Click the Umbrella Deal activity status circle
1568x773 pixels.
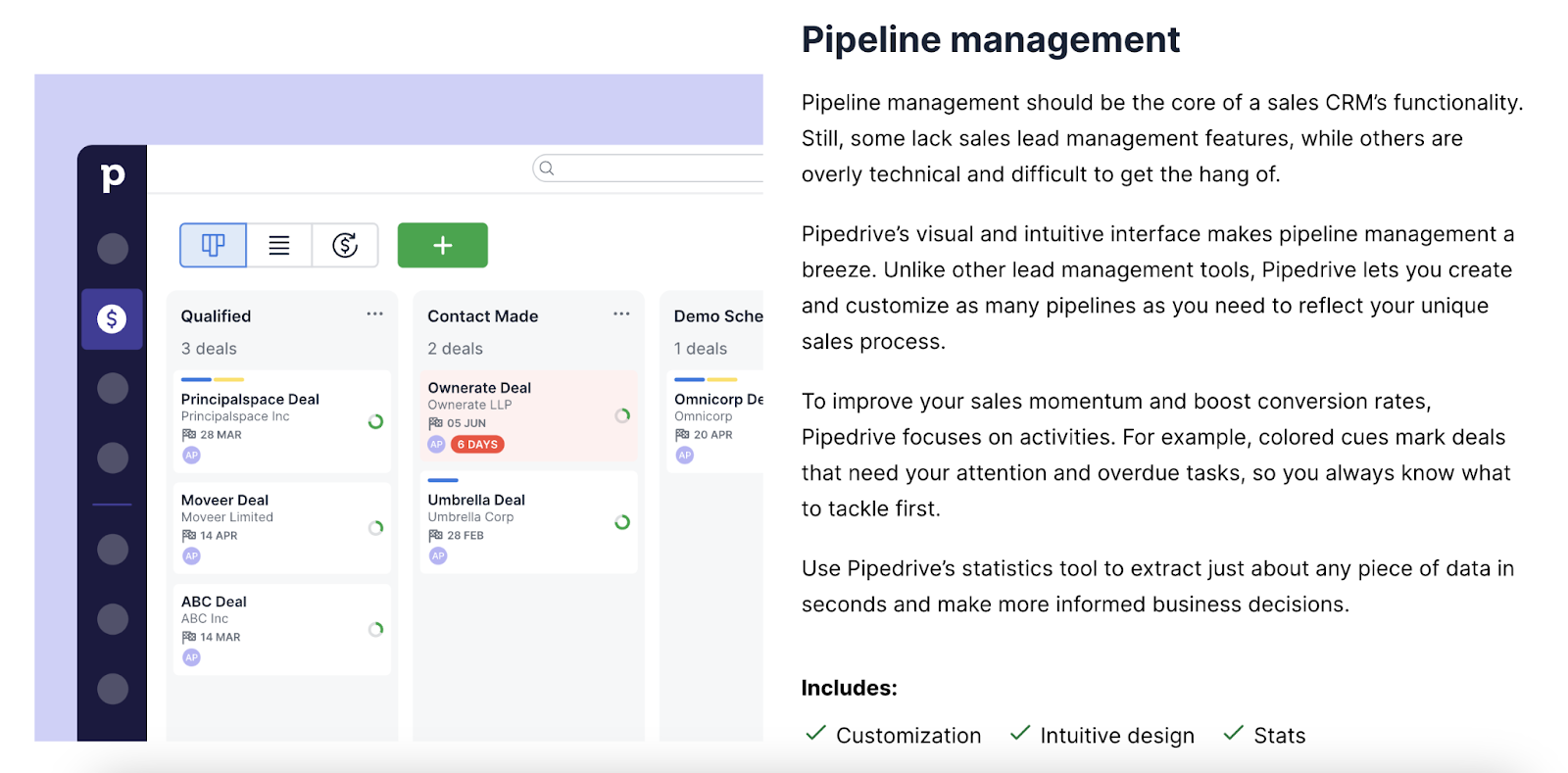pos(622,522)
